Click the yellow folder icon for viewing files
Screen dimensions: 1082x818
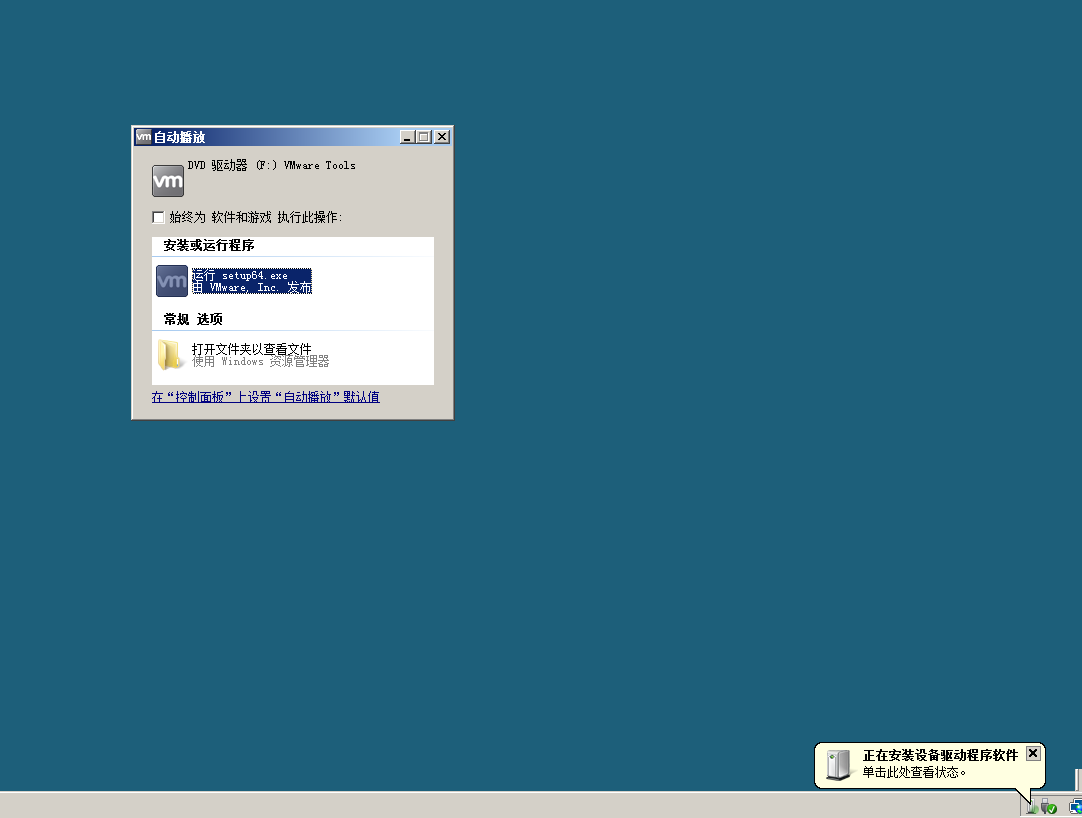point(170,355)
